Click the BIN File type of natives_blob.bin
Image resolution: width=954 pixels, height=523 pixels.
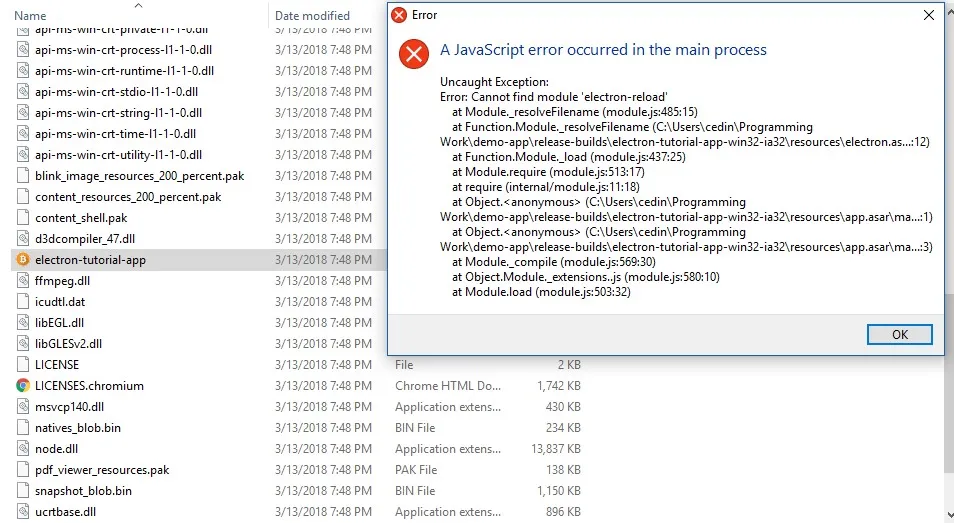[415, 428]
